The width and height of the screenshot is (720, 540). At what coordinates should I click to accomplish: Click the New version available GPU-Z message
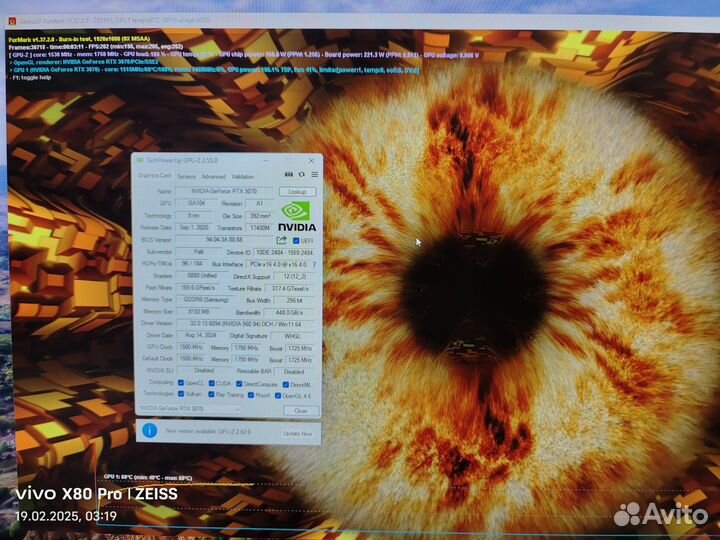(208, 431)
